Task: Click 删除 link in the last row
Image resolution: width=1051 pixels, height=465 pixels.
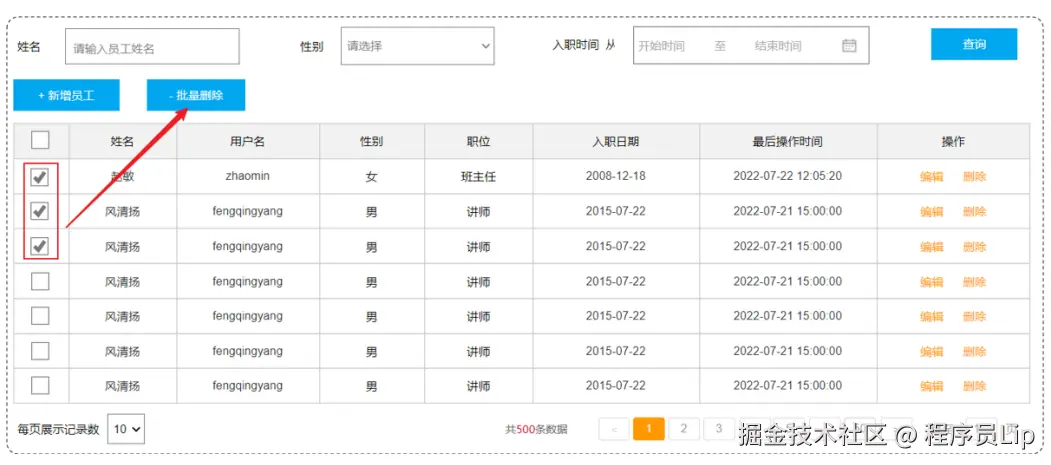Action: pyautogui.click(x=974, y=386)
